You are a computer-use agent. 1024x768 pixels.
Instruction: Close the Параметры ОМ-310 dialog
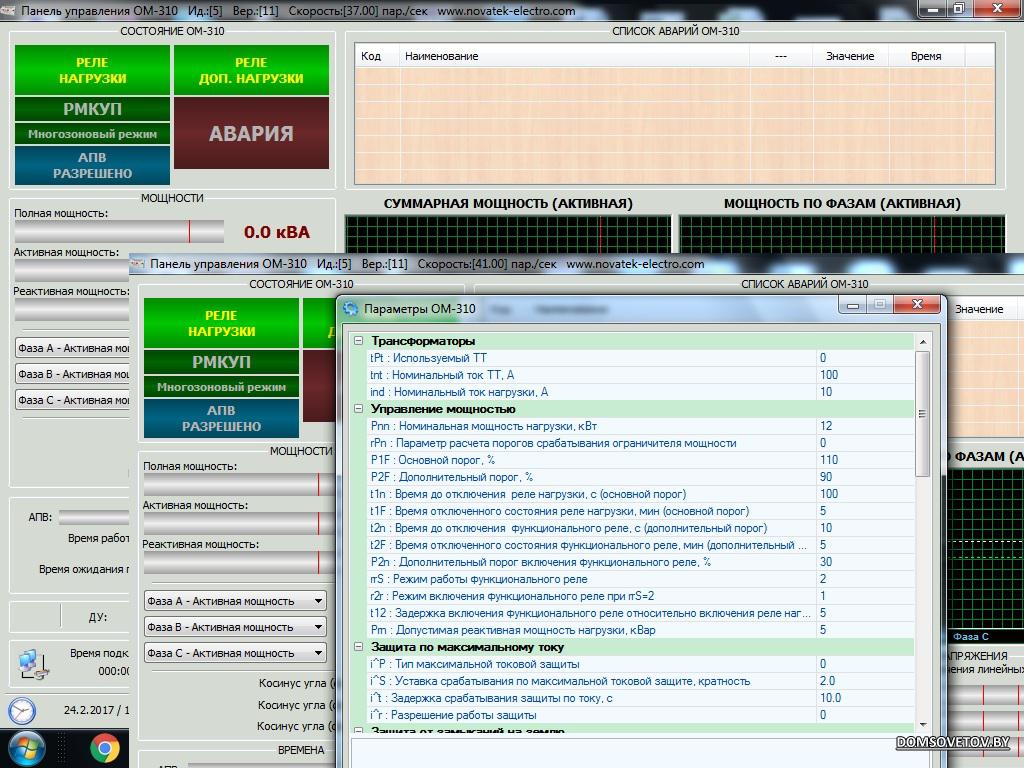pos(918,304)
